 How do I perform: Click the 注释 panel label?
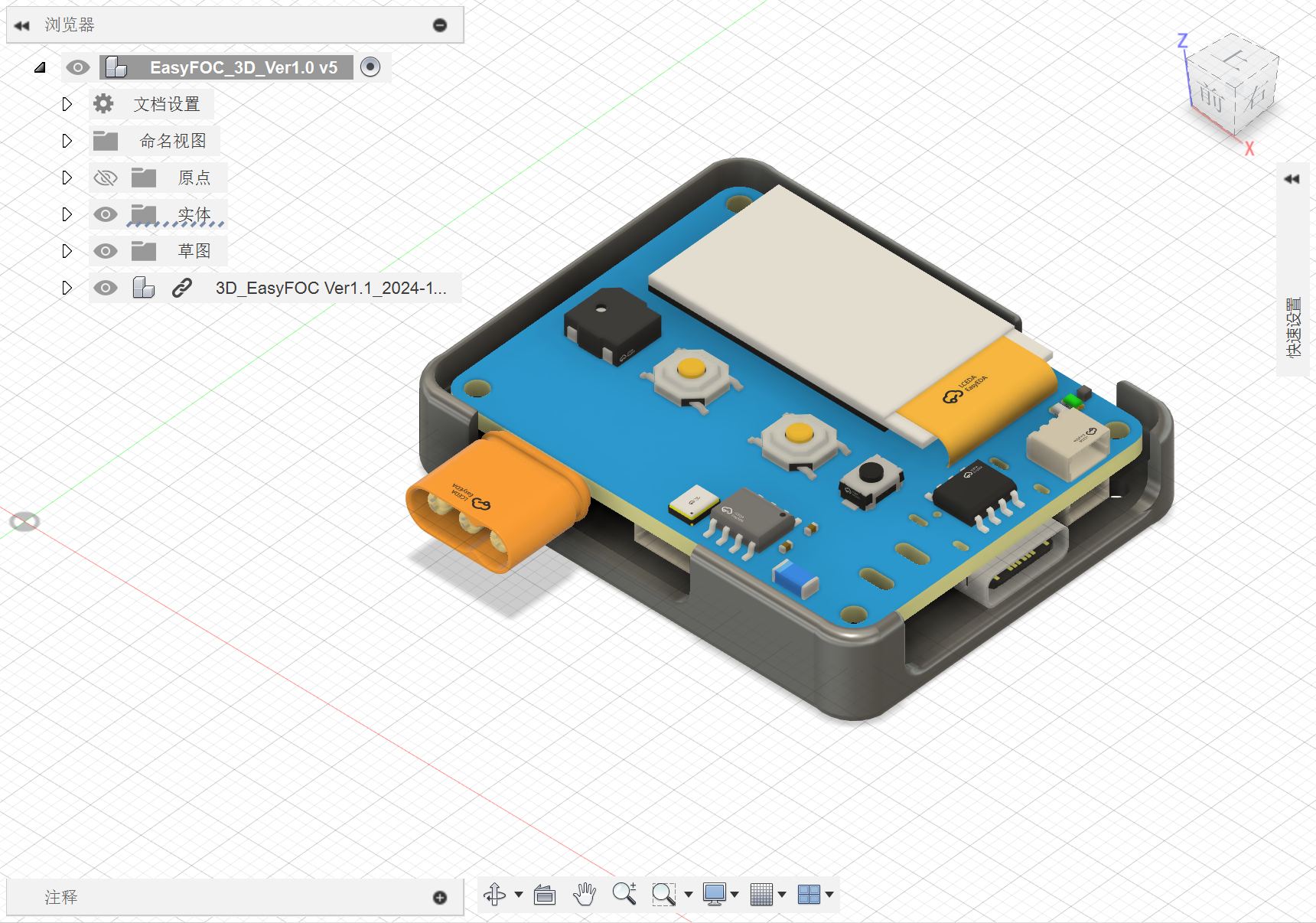coord(61,897)
